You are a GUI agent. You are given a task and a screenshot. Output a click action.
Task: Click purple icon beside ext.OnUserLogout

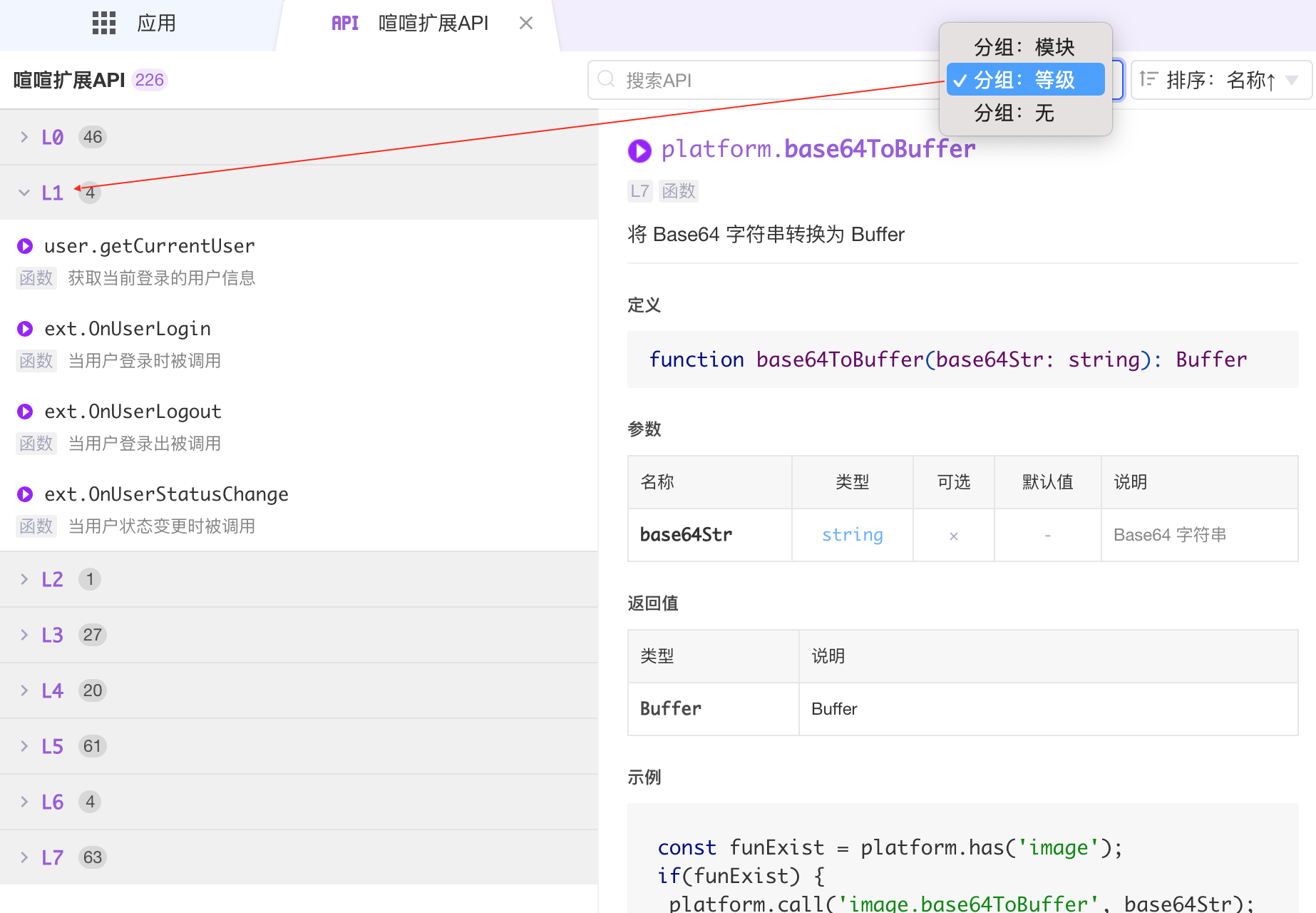tap(25, 412)
